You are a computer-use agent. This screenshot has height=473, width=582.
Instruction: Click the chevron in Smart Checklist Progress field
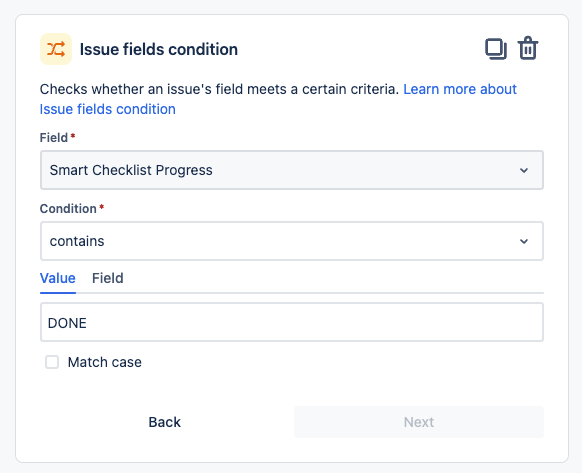tap(524, 170)
